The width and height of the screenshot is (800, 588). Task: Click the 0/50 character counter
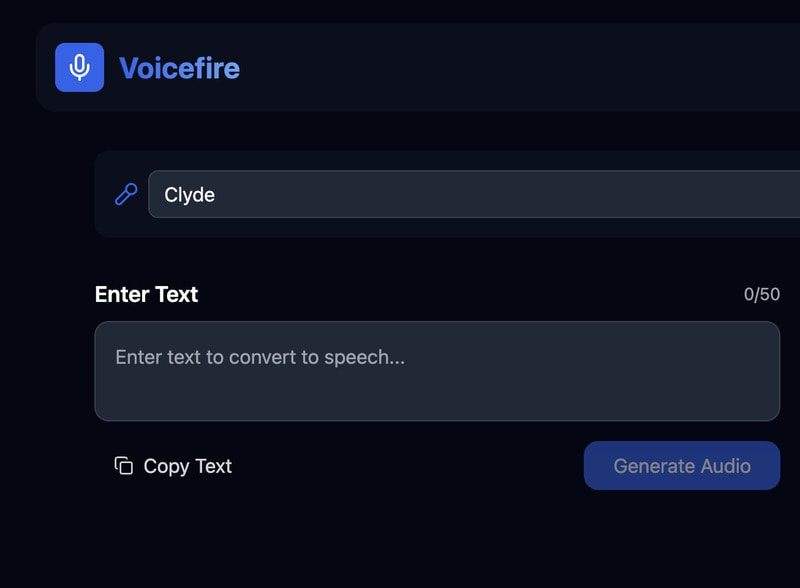[x=761, y=294]
